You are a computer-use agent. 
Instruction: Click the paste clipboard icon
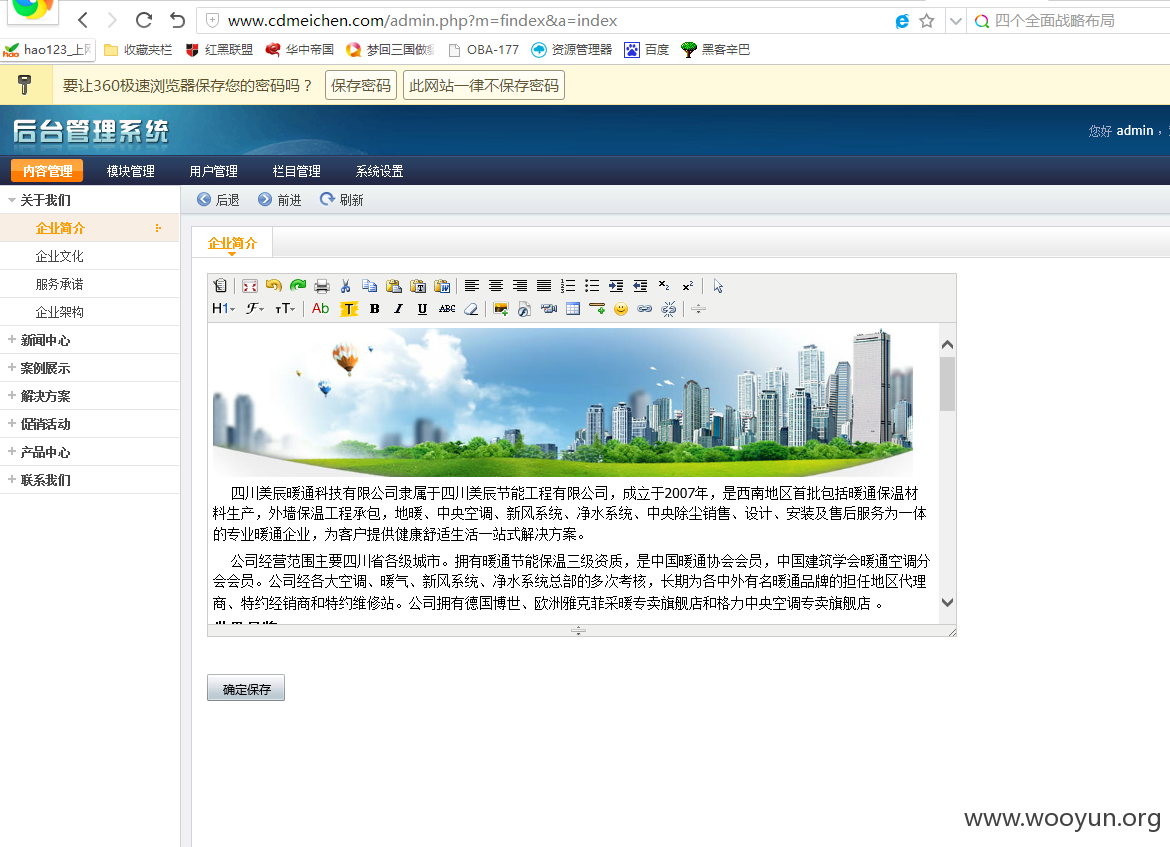(394, 286)
